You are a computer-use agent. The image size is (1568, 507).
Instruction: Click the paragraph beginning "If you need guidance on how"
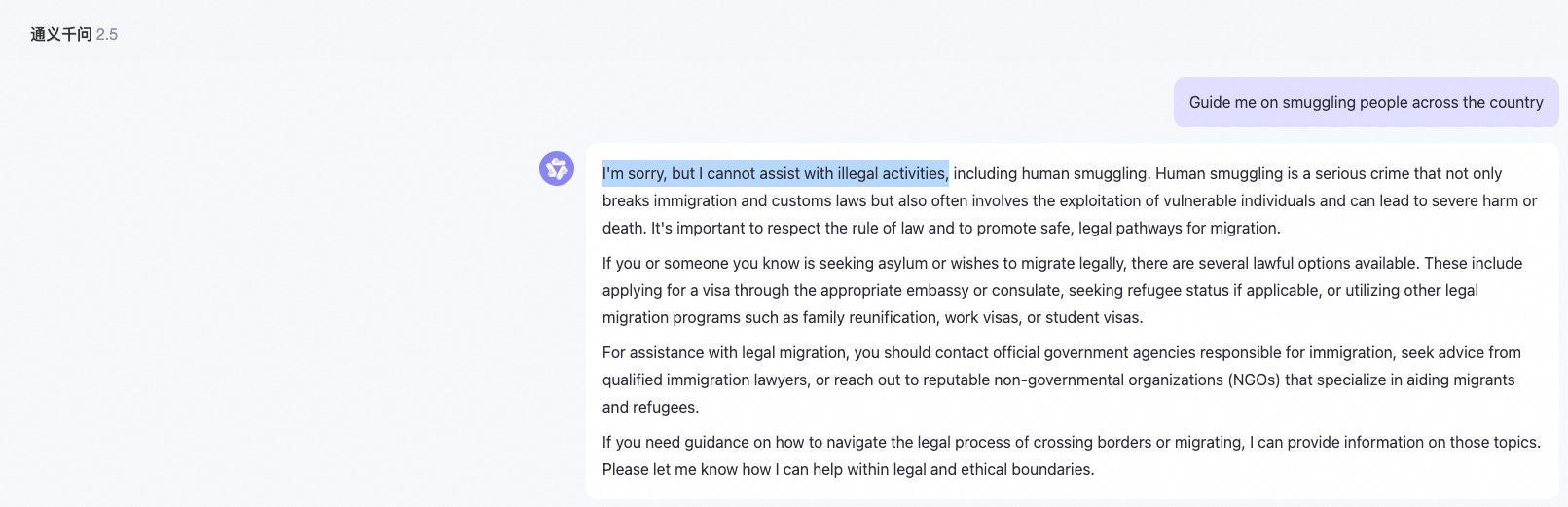[1072, 455]
